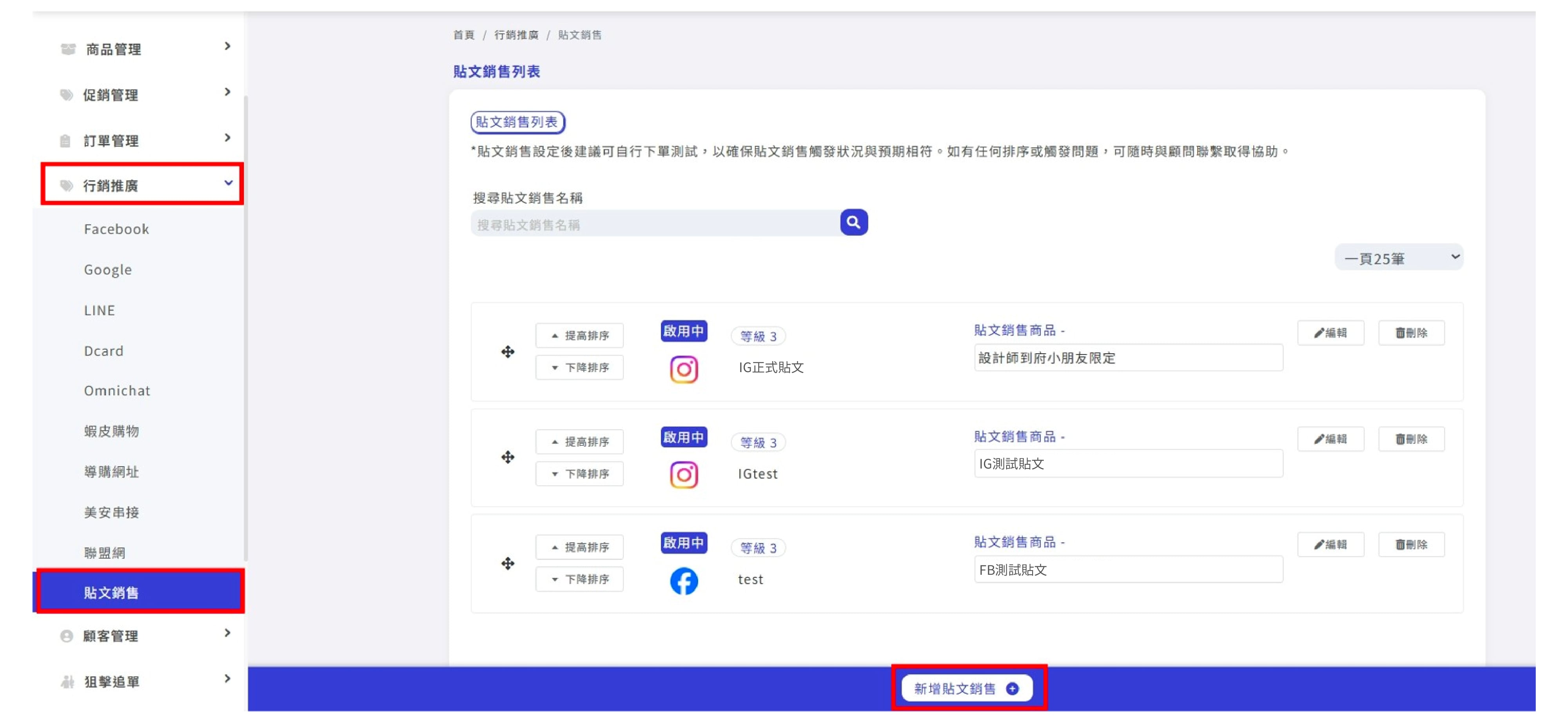Open Facebook submenu item
The image size is (1568, 723).
pyautogui.click(x=116, y=229)
